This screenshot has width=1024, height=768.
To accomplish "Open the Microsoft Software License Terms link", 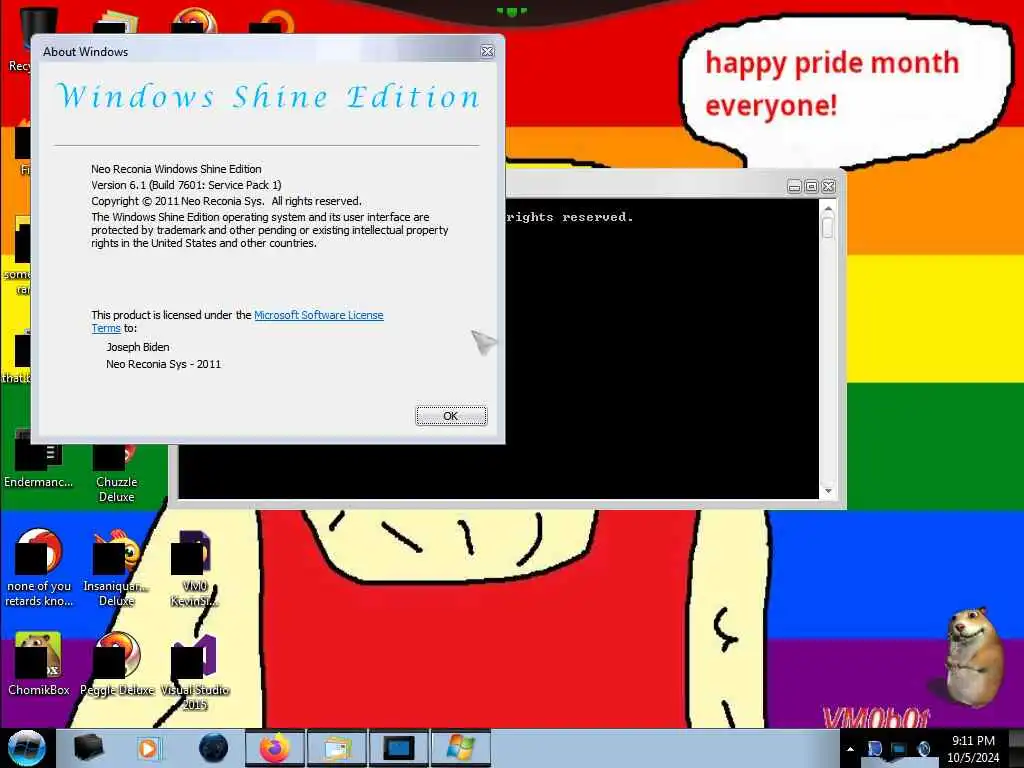I will (318, 315).
